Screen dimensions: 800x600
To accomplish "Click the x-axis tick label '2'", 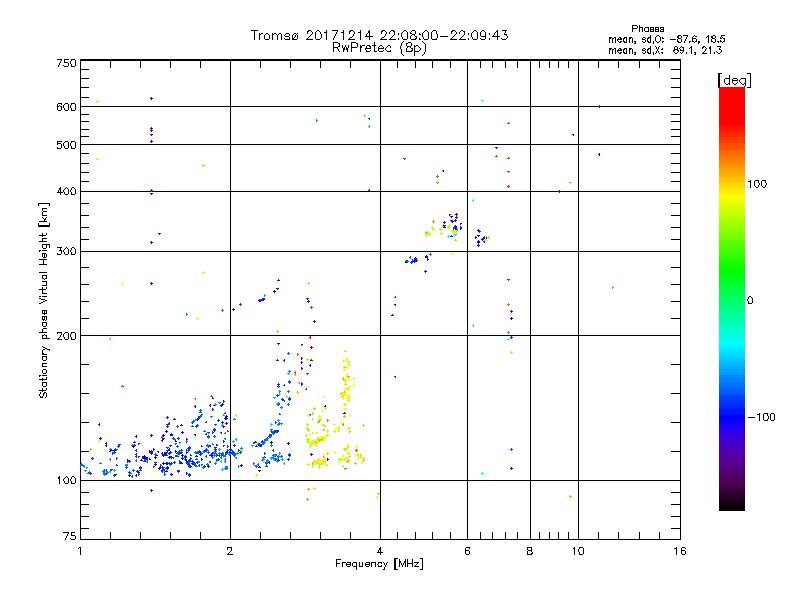I will coord(230,551).
